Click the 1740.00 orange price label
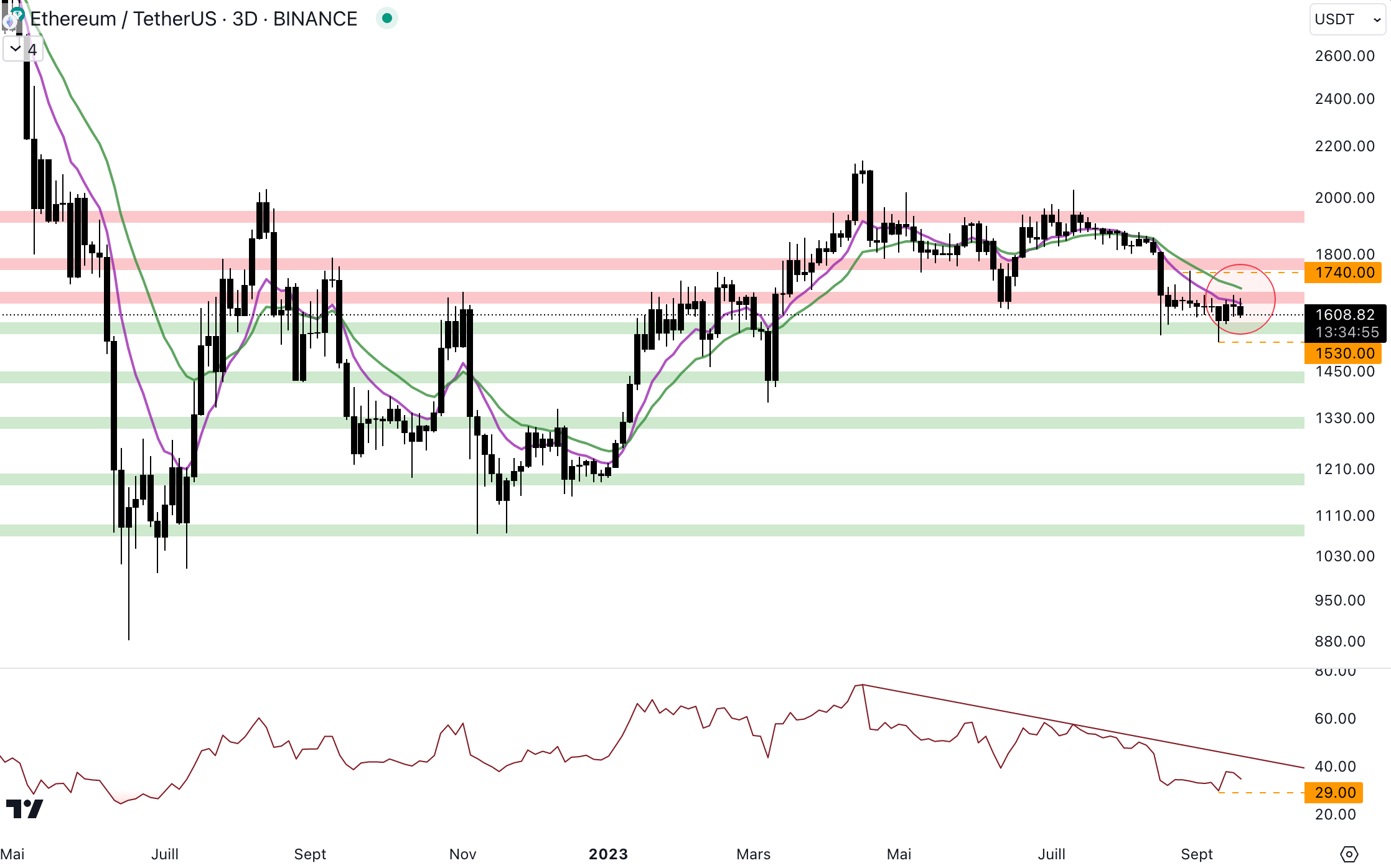The height and width of the screenshot is (868, 1391). (1343, 273)
